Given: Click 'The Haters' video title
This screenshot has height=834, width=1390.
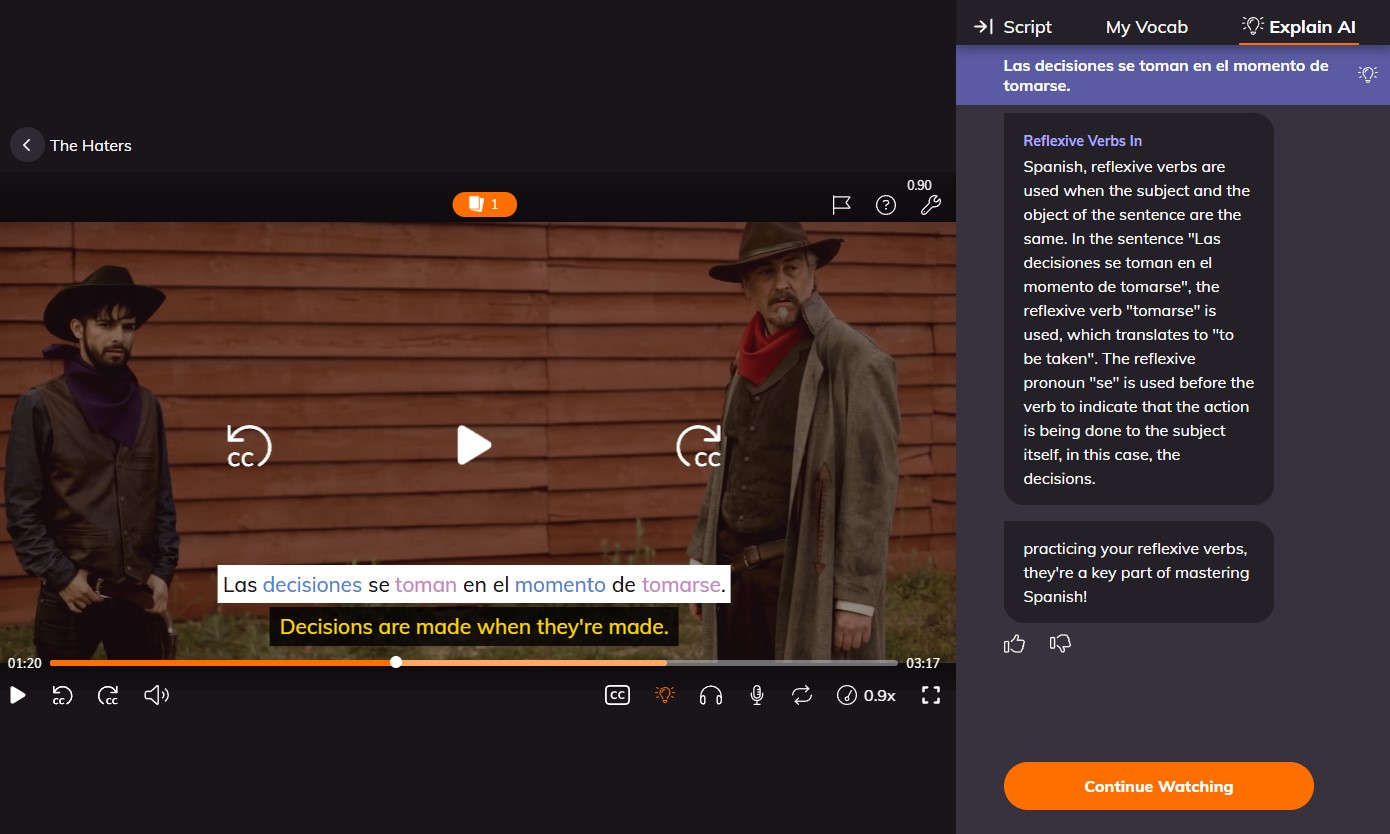Looking at the screenshot, I should point(91,145).
